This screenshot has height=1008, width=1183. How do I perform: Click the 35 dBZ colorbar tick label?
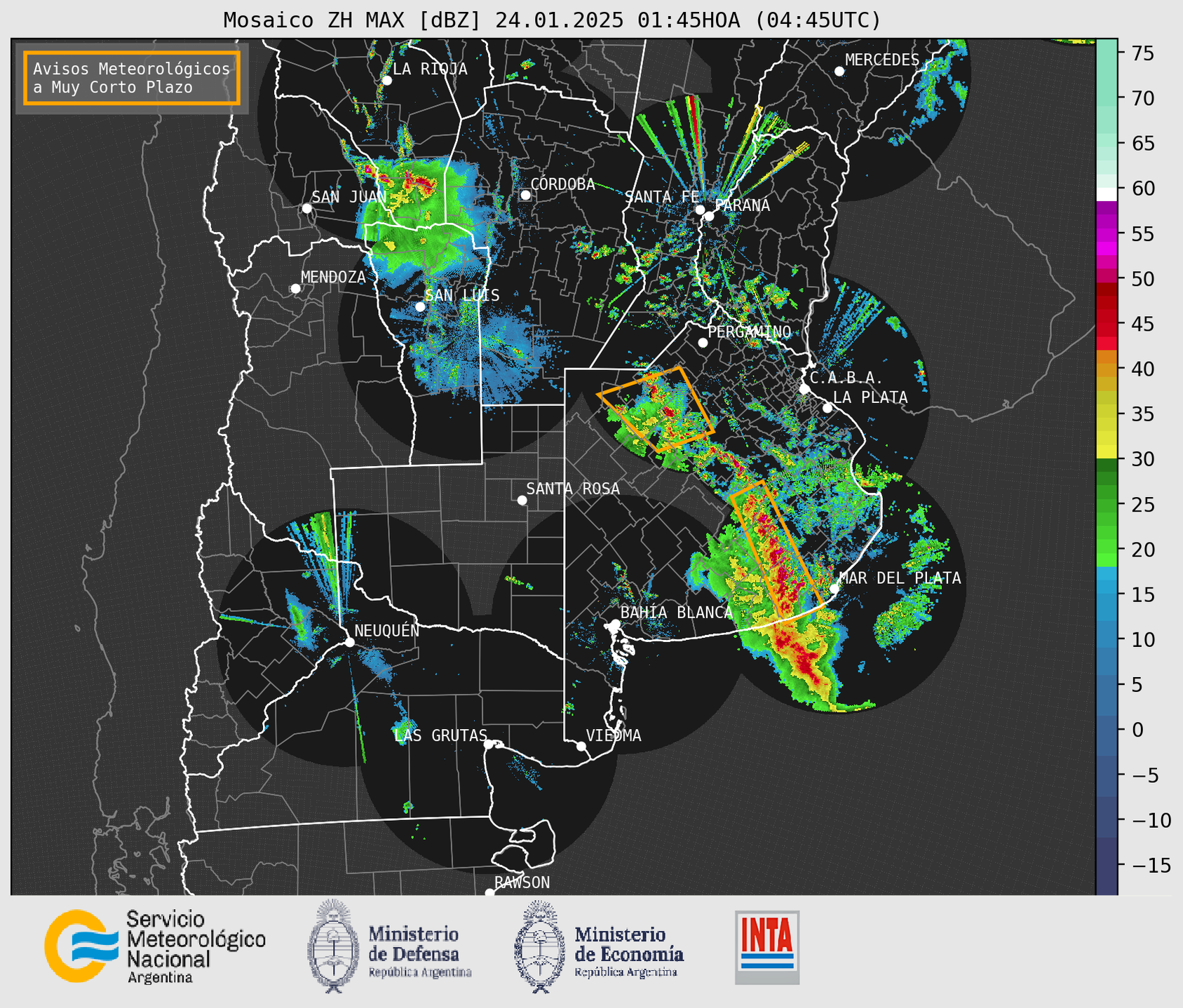1143,414
